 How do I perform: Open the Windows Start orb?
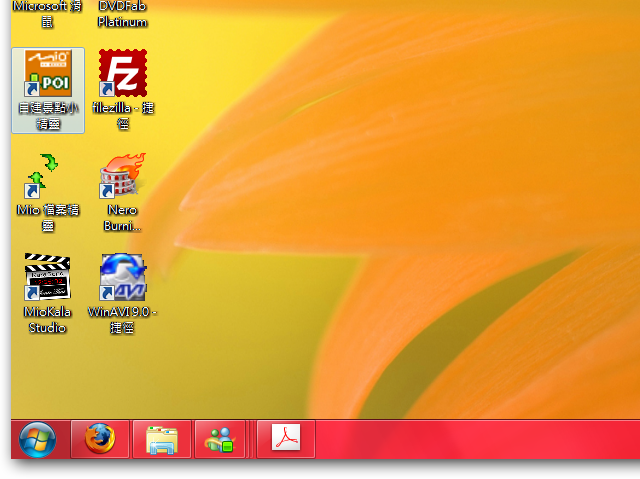(x=38, y=439)
